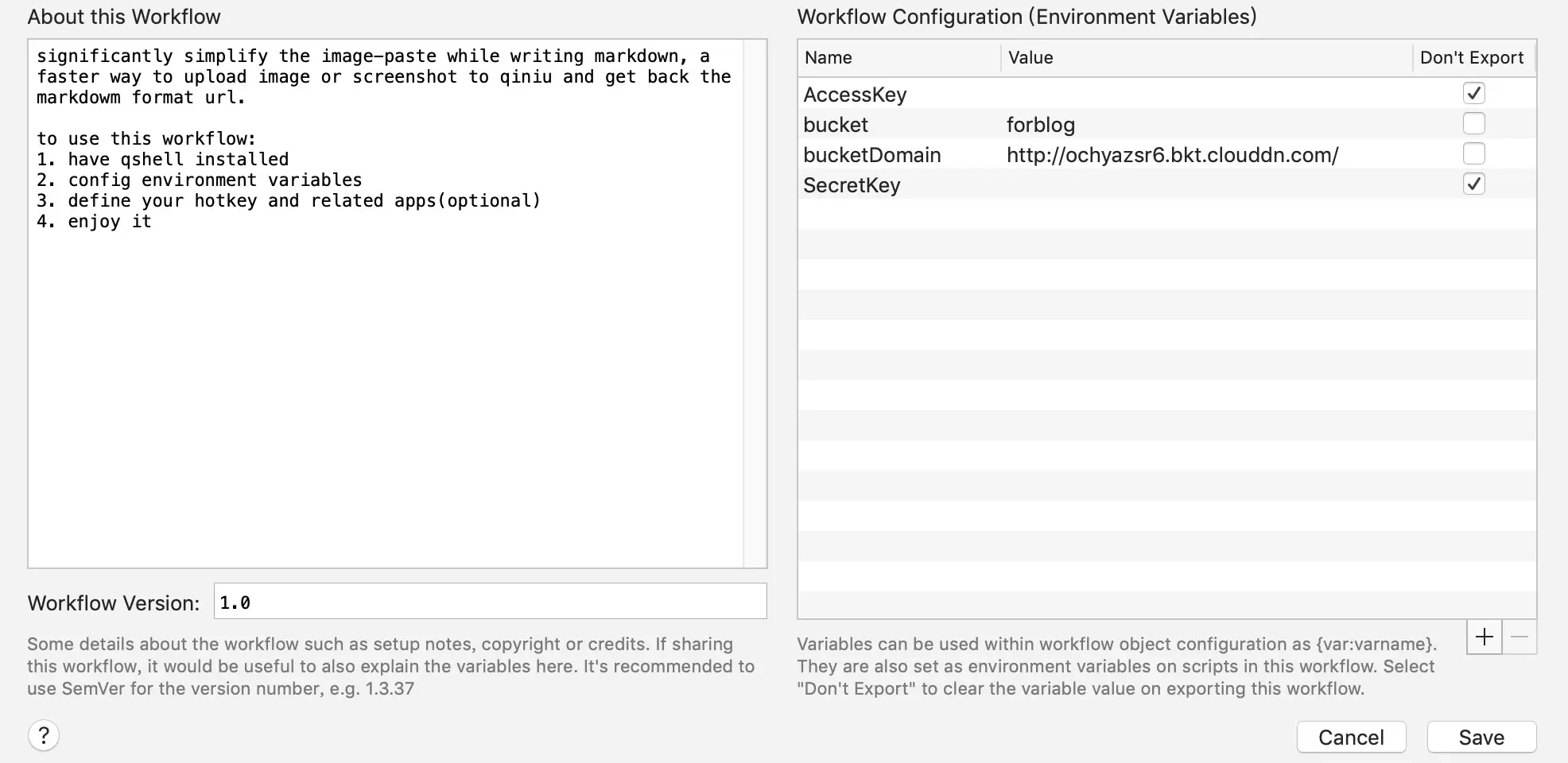The width and height of the screenshot is (1568, 763).
Task: Select the bucket variable row name
Action: [836, 125]
